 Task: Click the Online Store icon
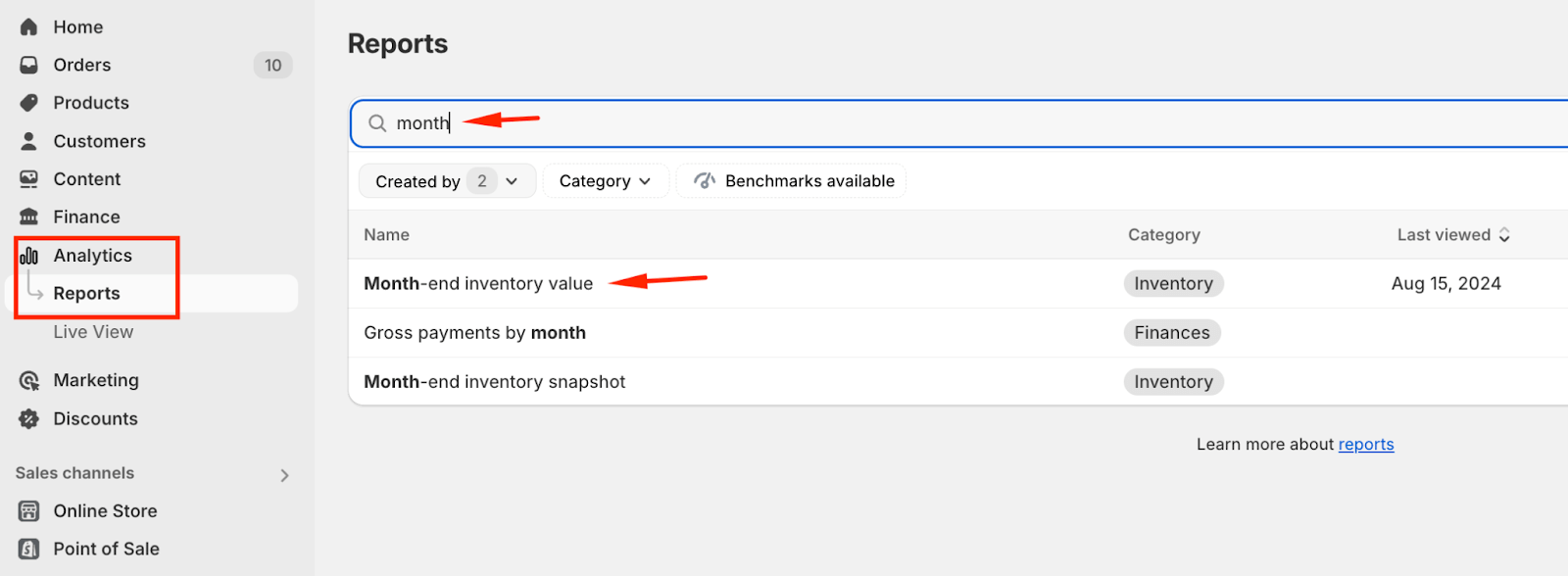[29, 511]
